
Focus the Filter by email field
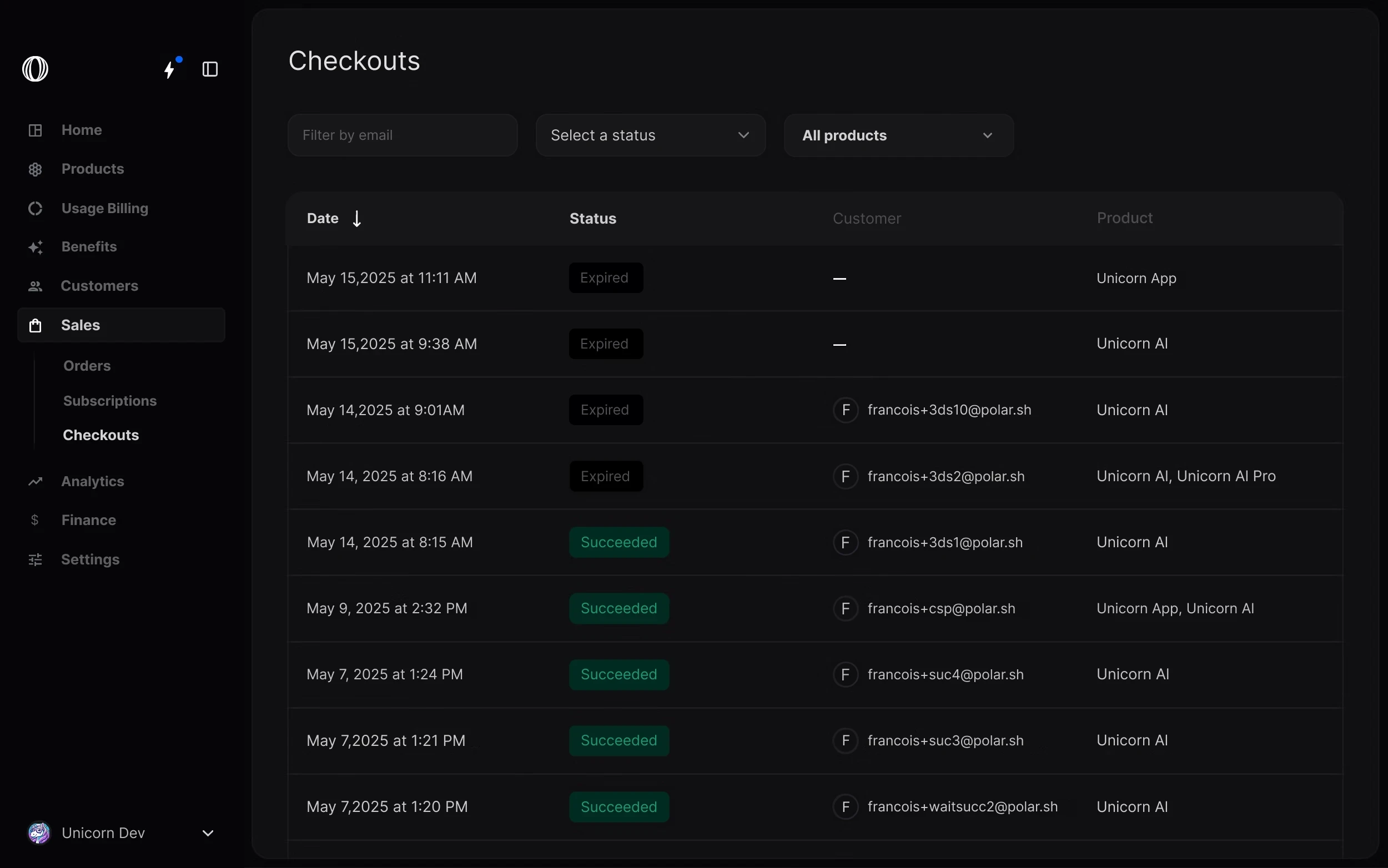402,135
